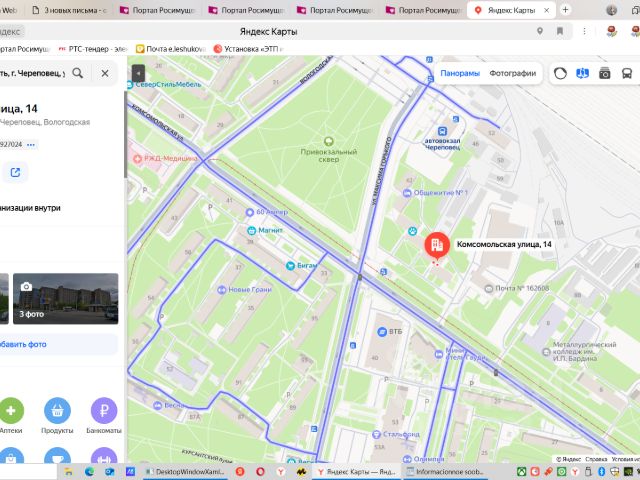
Task: Select the ВТБ bank marker
Action: click(x=382, y=332)
